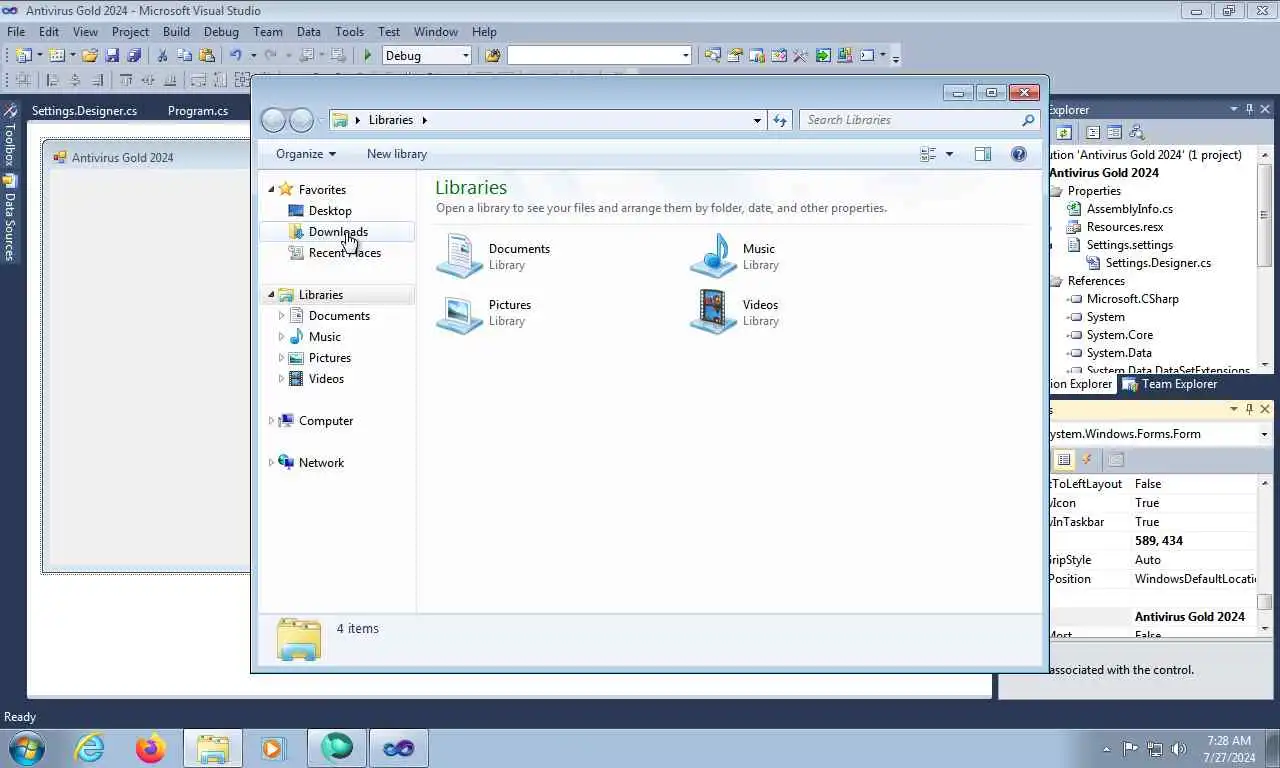Open Firefox from the taskbar
This screenshot has width=1280, height=768.
(151, 748)
